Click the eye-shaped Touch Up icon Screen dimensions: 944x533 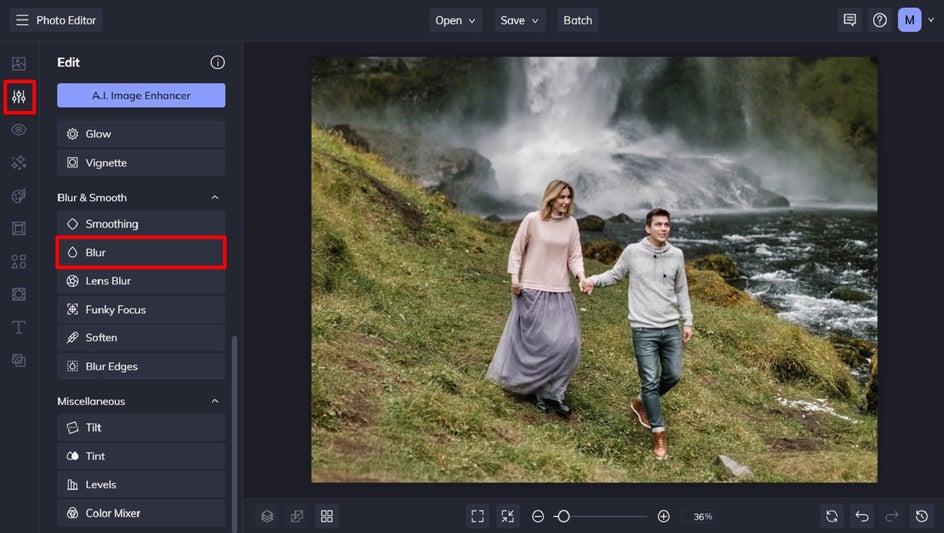point(19,130)
